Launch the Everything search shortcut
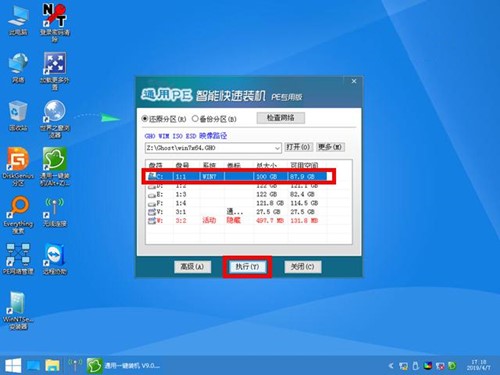 click(18, 214)
